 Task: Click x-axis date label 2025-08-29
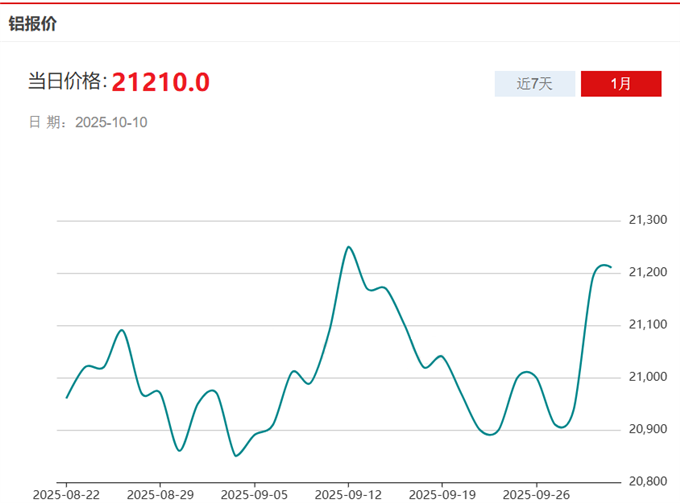coord(160,494)
